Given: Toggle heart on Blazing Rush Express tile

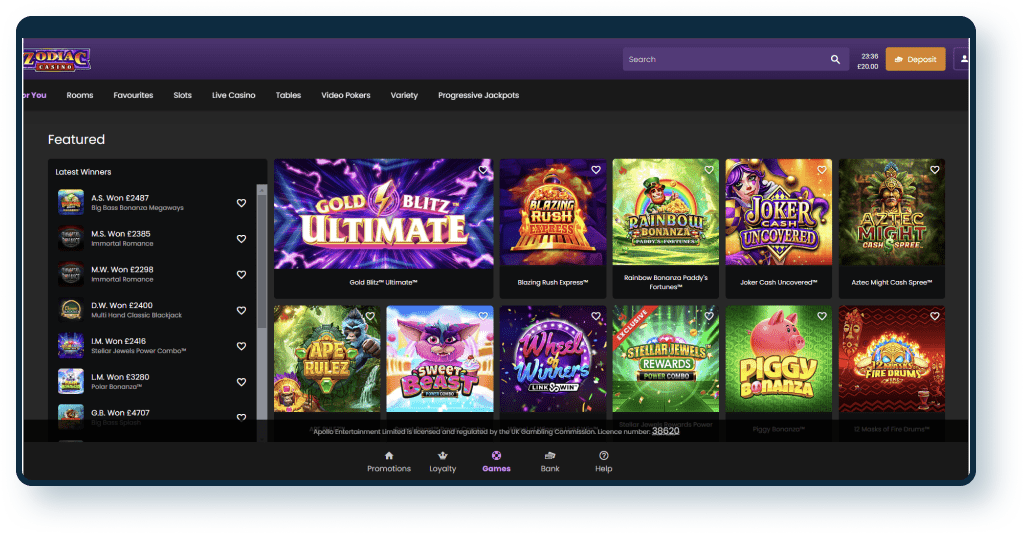Looking at the screenshot, I should pyautogui.click(x=596, y=170).
